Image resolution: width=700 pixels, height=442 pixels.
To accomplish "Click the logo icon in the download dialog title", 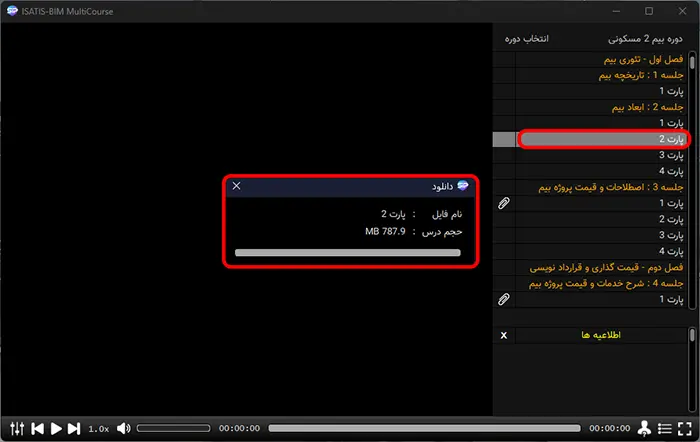I will point(463,185).
